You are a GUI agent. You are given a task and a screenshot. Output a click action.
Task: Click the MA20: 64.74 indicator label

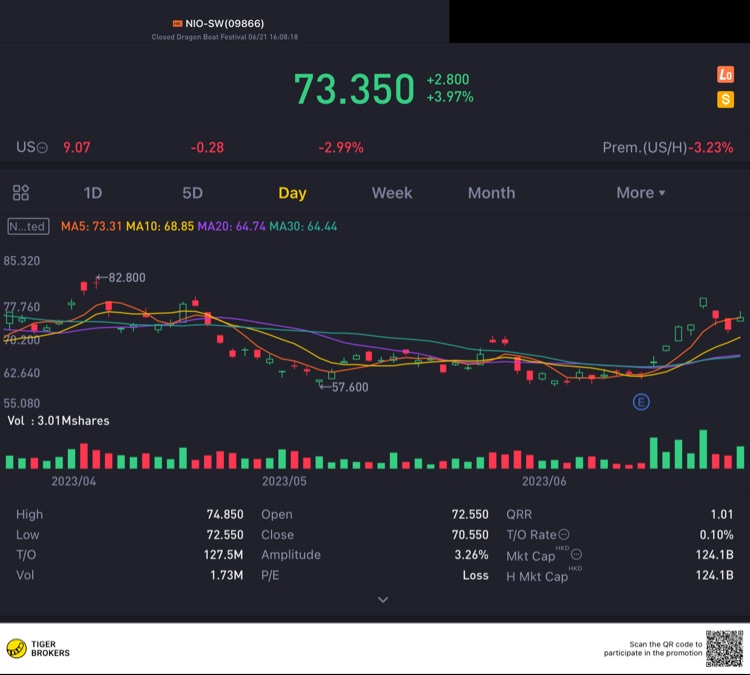[x=232, y=226]
